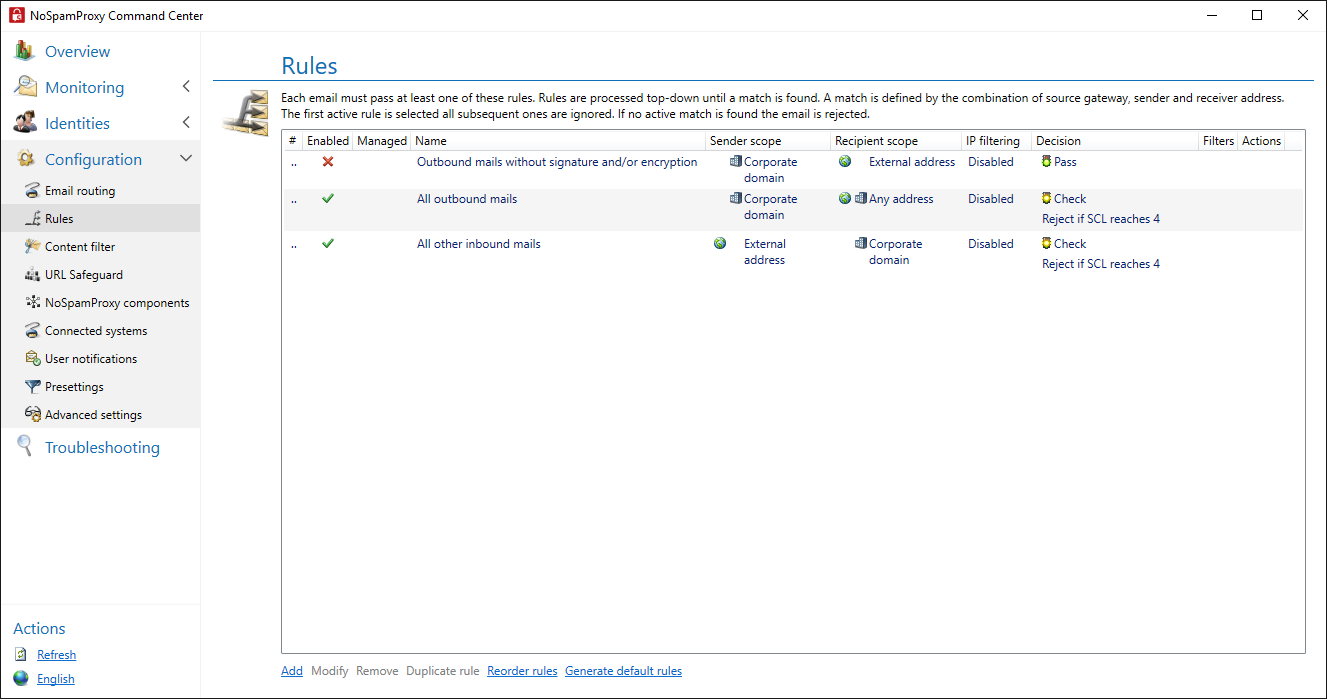Expand the Monitoring section chevron
This screenshot has width=1327, height=699.
186,87
